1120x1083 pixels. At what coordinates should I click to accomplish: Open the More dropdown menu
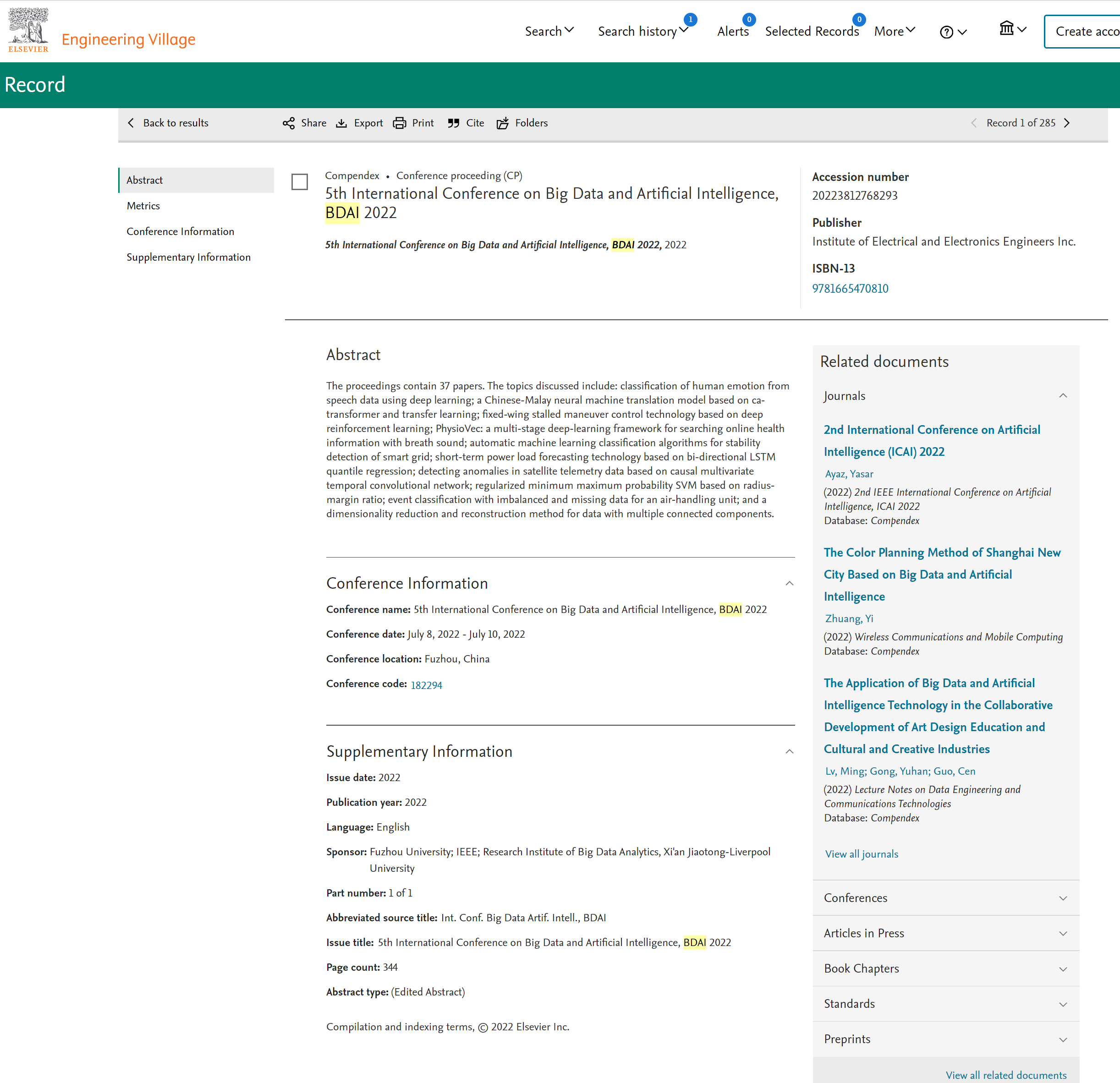[x=895, y=32]
